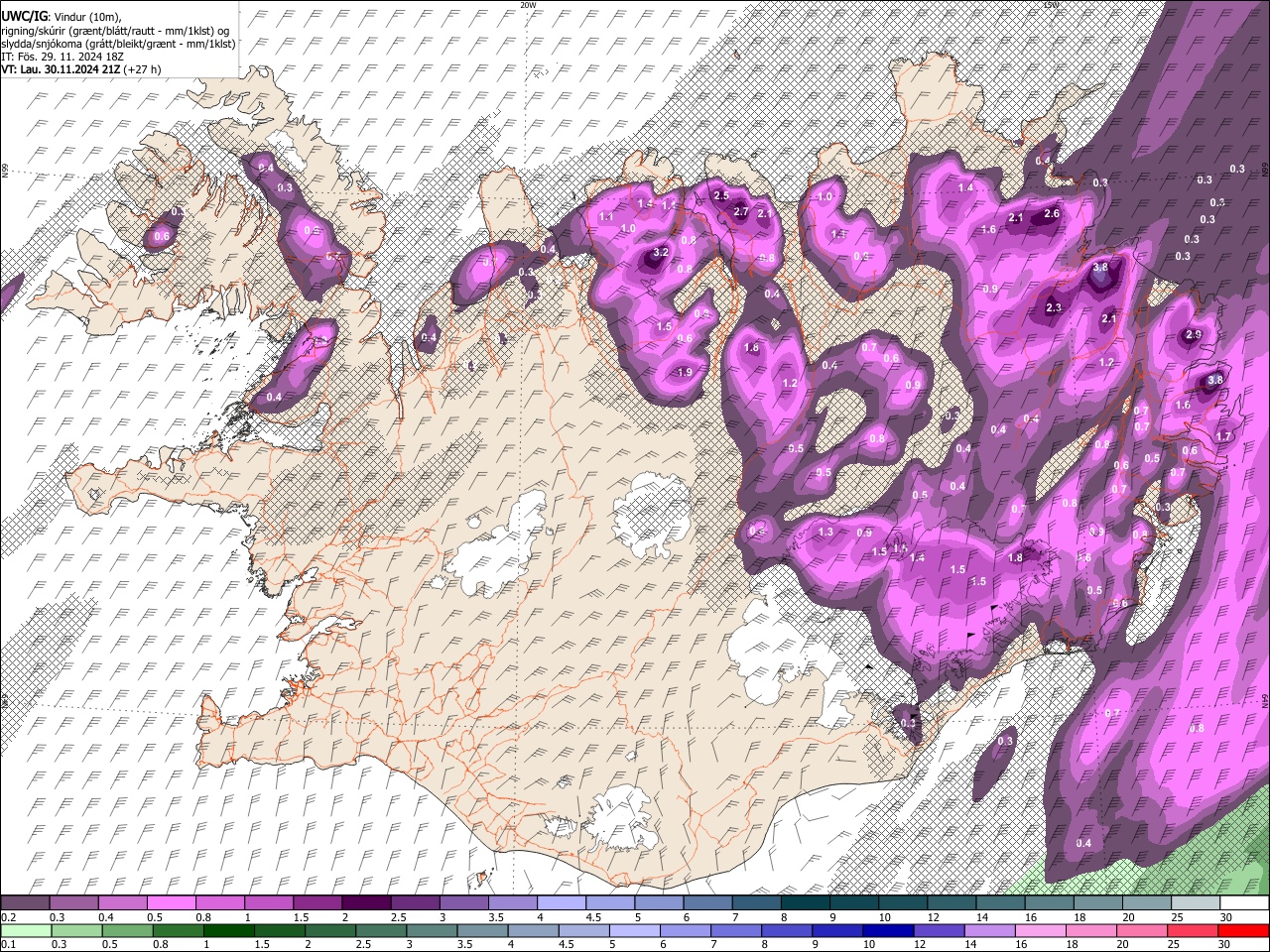
Task: Click the white final swatch in snow legend
Action: [1243, 903]
